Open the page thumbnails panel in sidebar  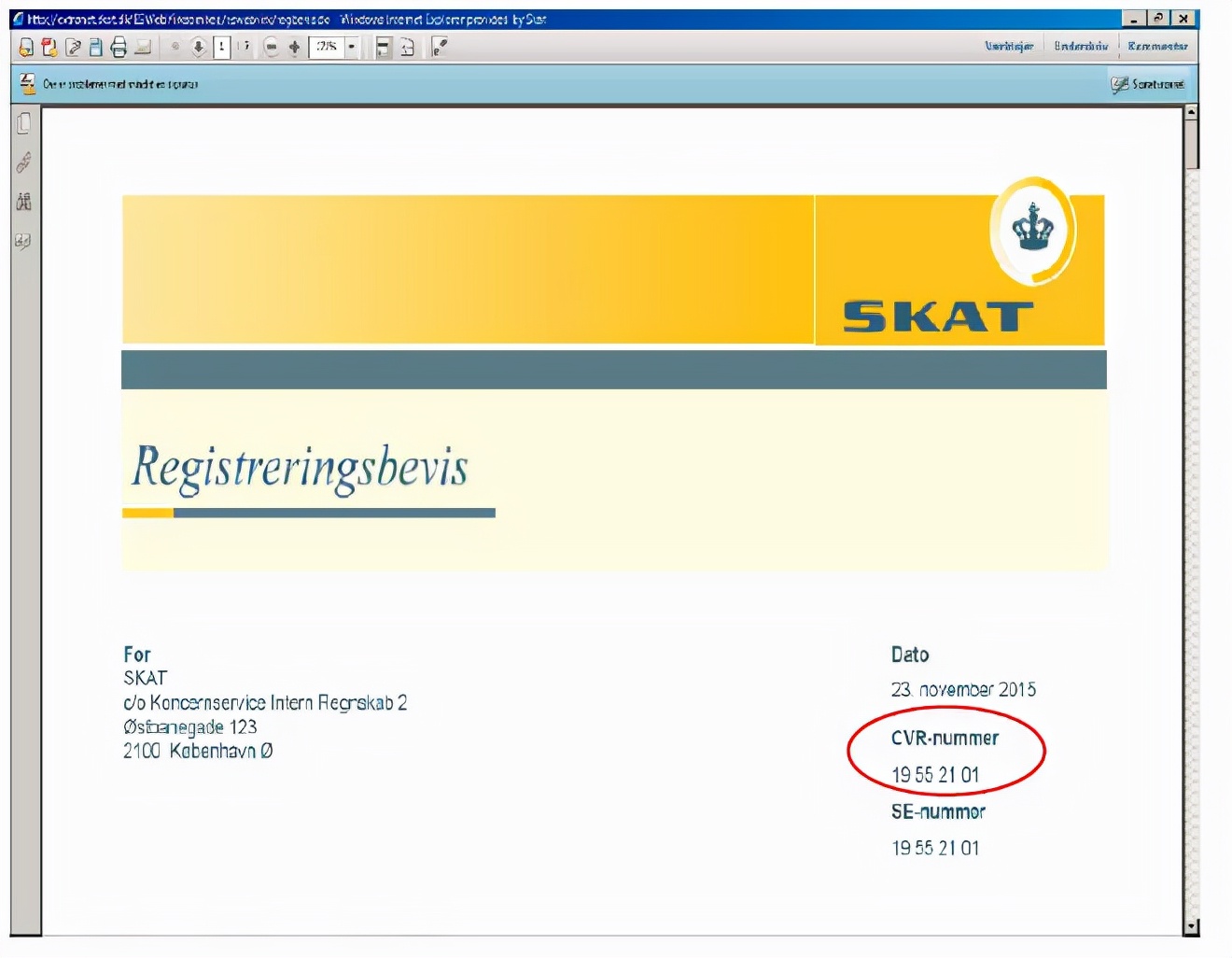[x=24, y=123]
